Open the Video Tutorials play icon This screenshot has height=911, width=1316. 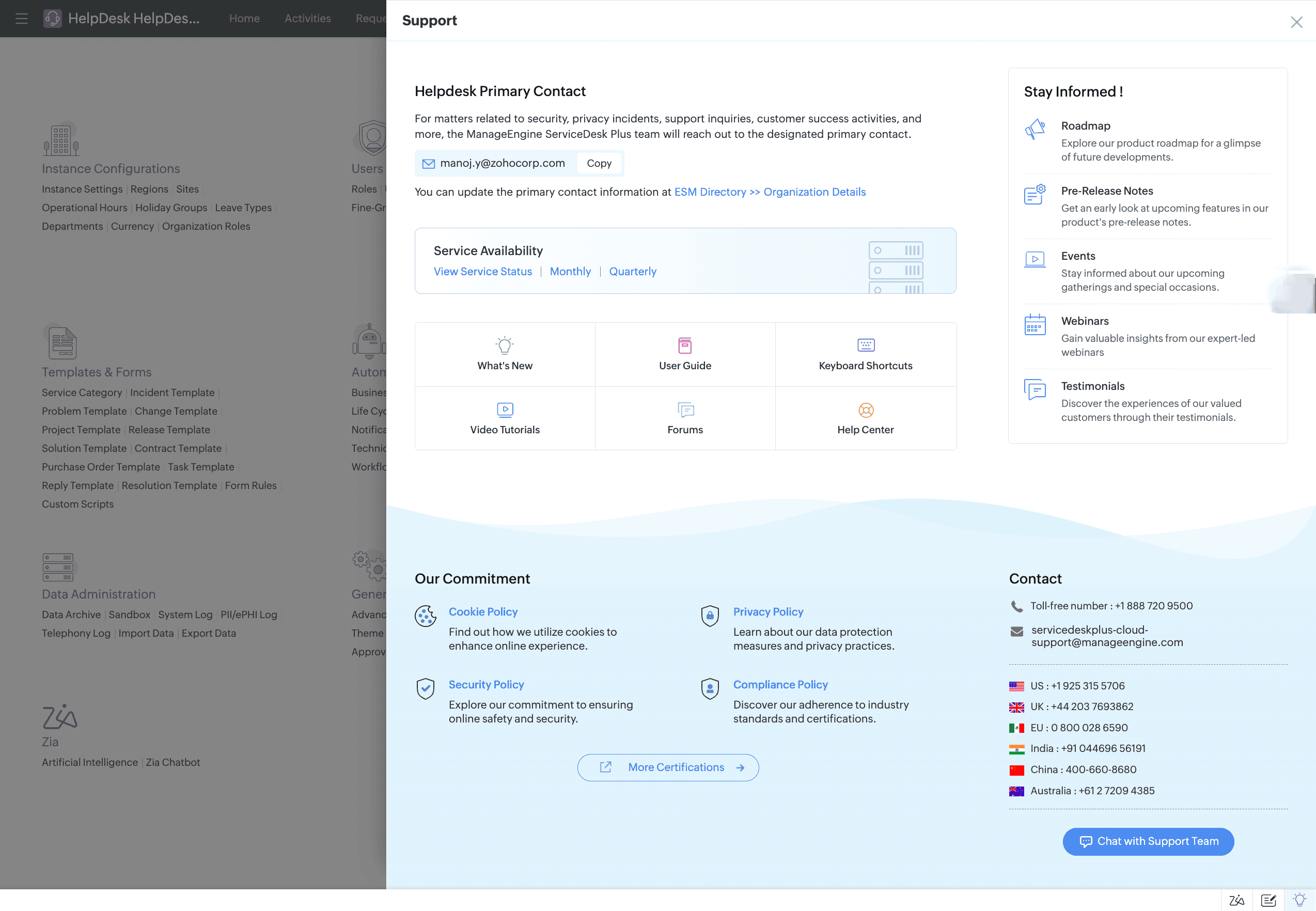(505, 410)
